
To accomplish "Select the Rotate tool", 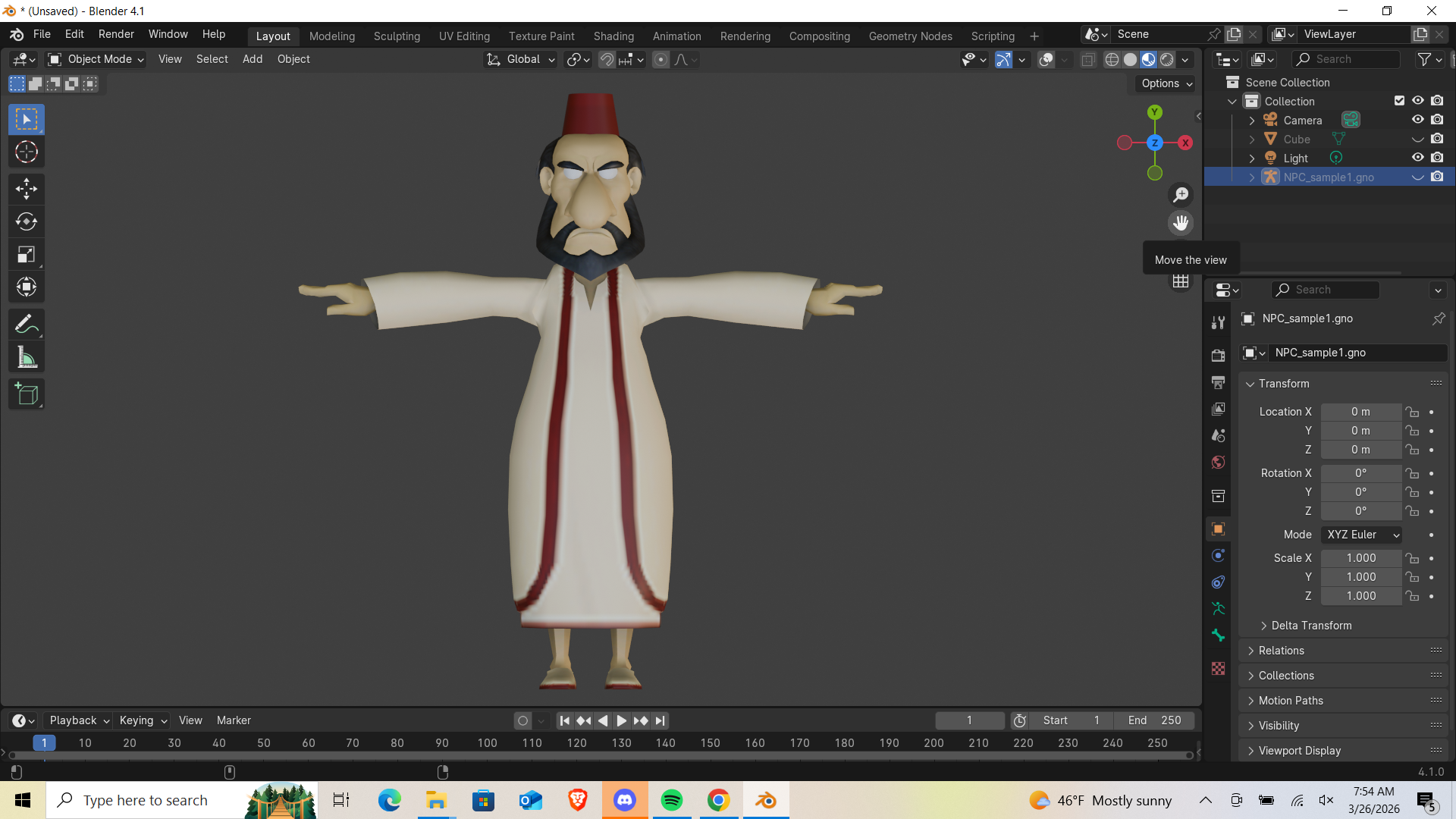I will [x=27, y=221].
